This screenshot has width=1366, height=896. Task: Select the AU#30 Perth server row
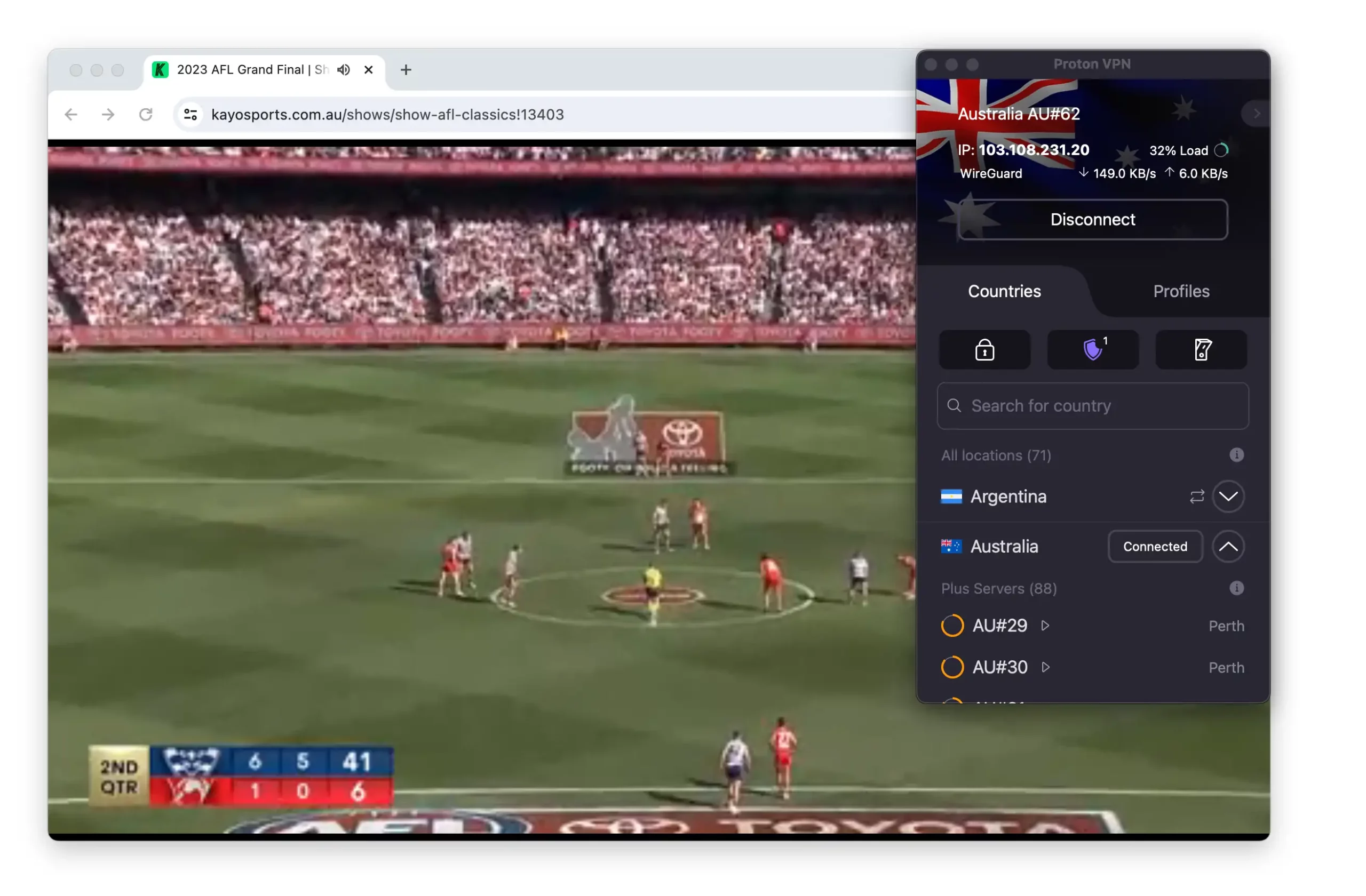pyautogui.click(x=1093, y=667)
